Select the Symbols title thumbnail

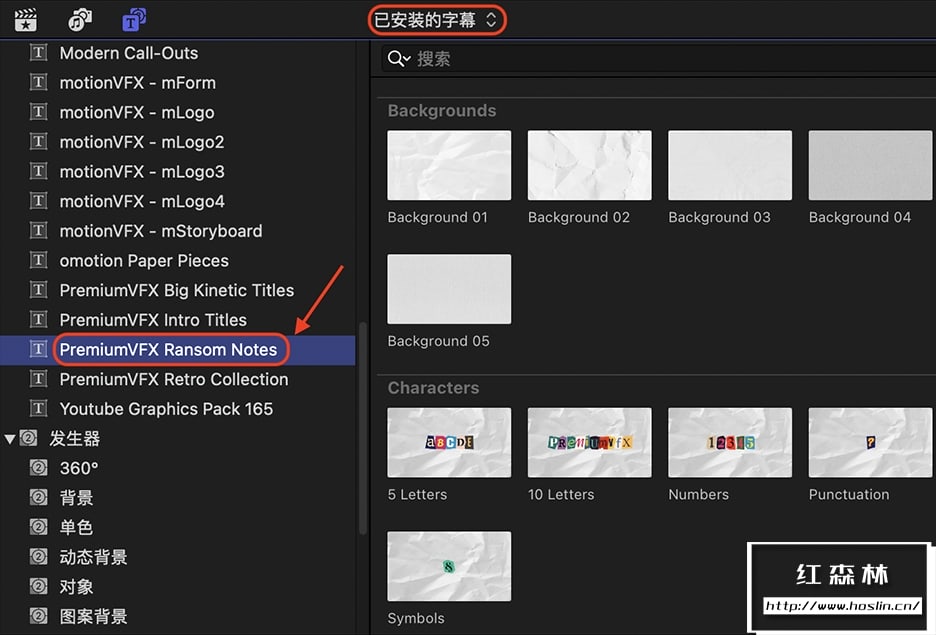pyautogui.click(x=449, y=566)
